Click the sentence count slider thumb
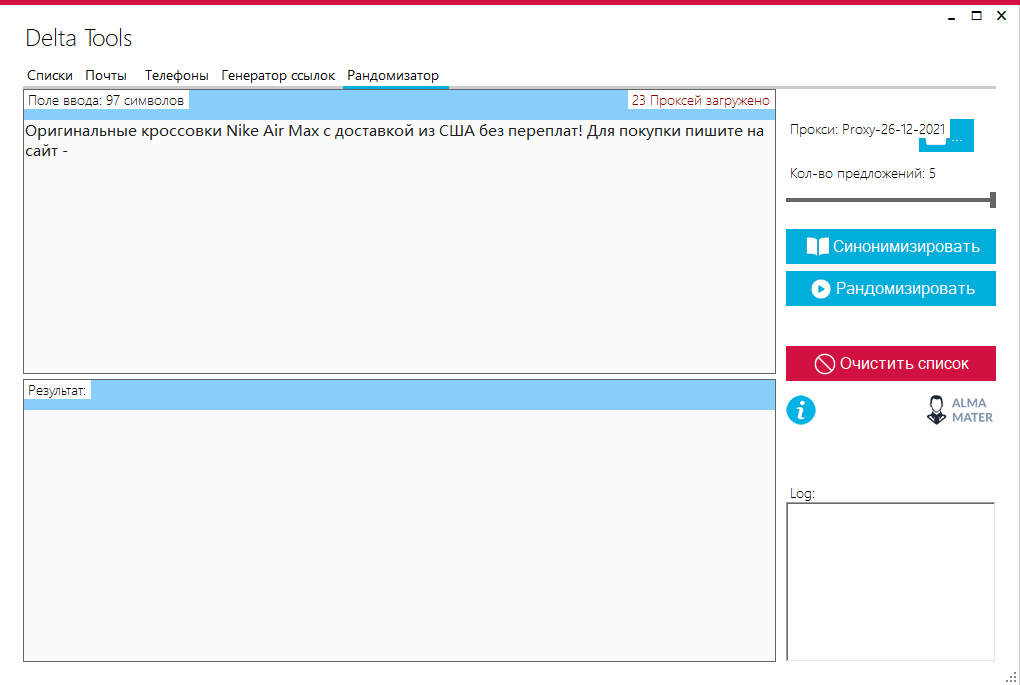 [993, 200]
